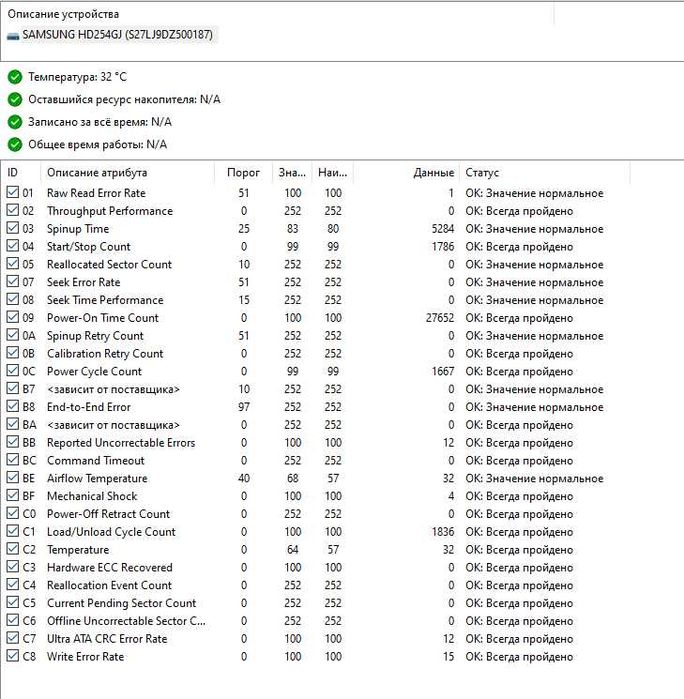This screenshot has width=684, height=699.
Task: Sort by the Данные column header
Action: pos(406,173)
